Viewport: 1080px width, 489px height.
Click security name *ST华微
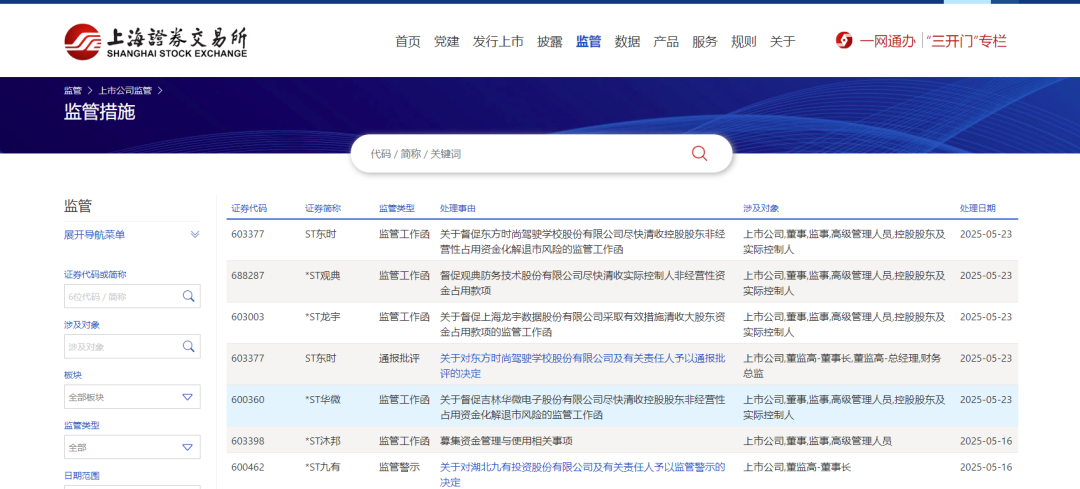[322, 399]
